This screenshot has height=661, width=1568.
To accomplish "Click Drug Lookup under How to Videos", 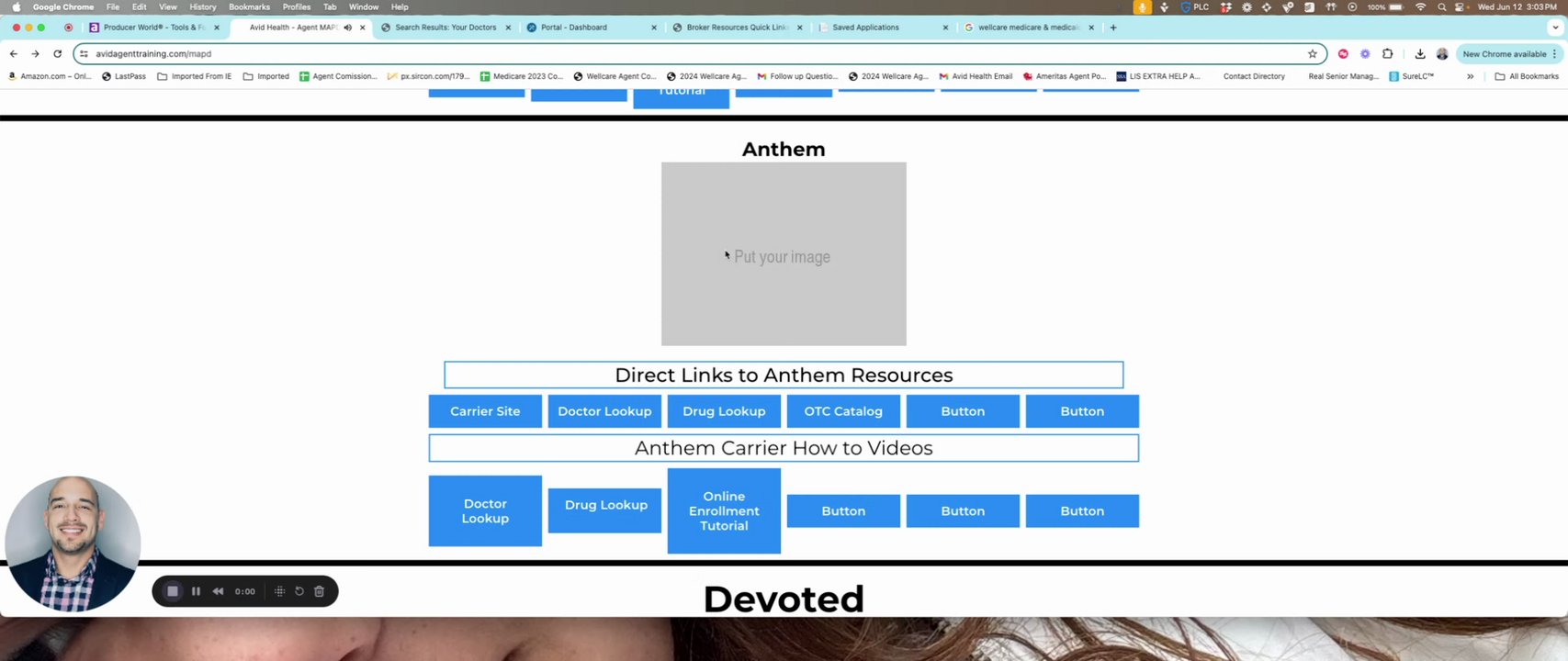I will [604, 510].
